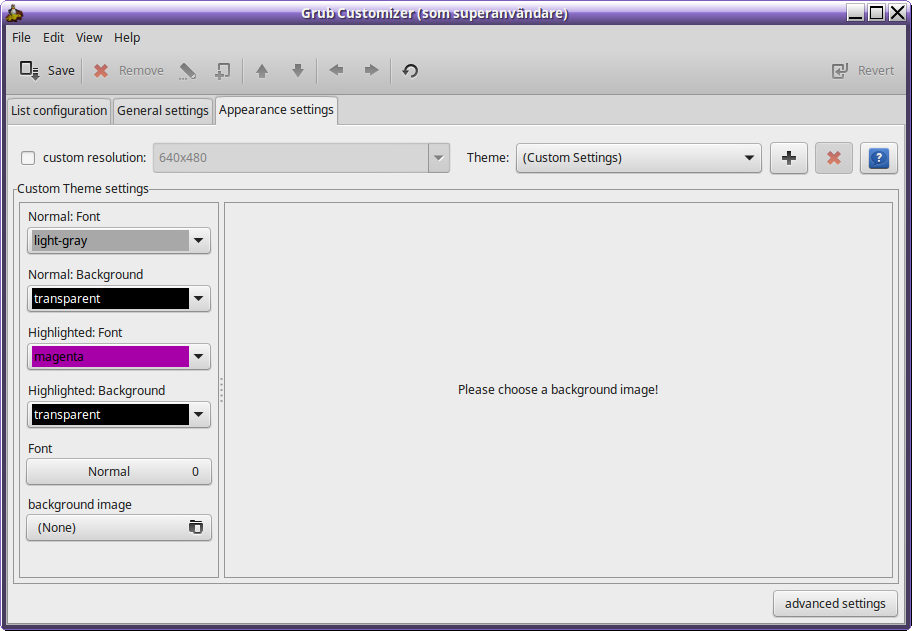Click the Save toolbar icon
The width and height of the screenshot is (912, 631).
pos(29,70)
